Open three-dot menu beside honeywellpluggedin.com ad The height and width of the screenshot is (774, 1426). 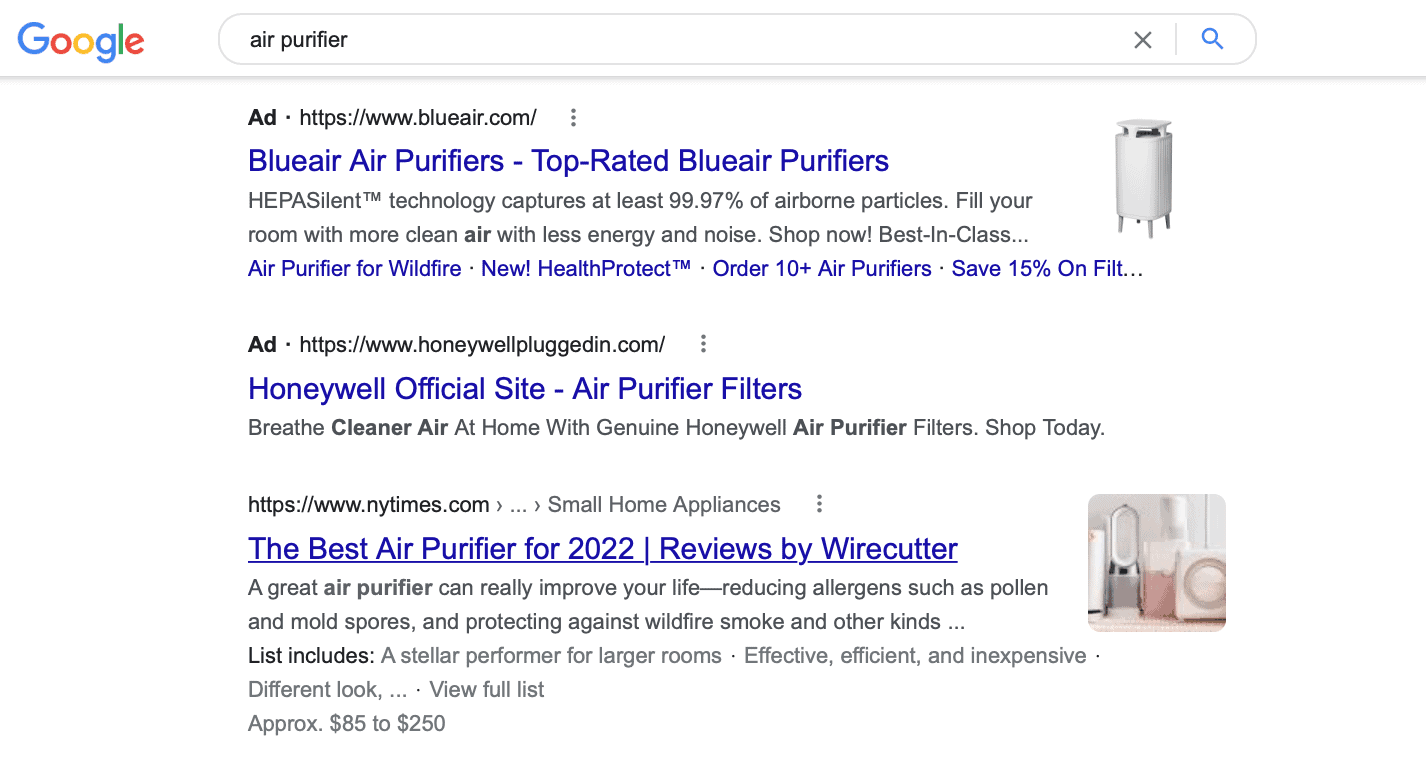[703, 344]
